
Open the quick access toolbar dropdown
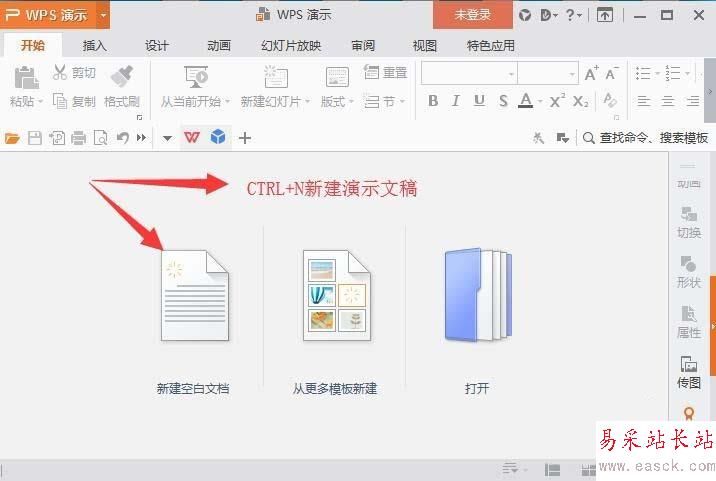[167, 138]
